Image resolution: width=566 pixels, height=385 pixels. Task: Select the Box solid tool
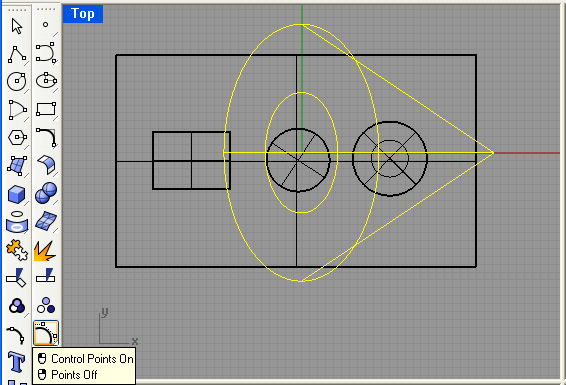coord(17,195)
